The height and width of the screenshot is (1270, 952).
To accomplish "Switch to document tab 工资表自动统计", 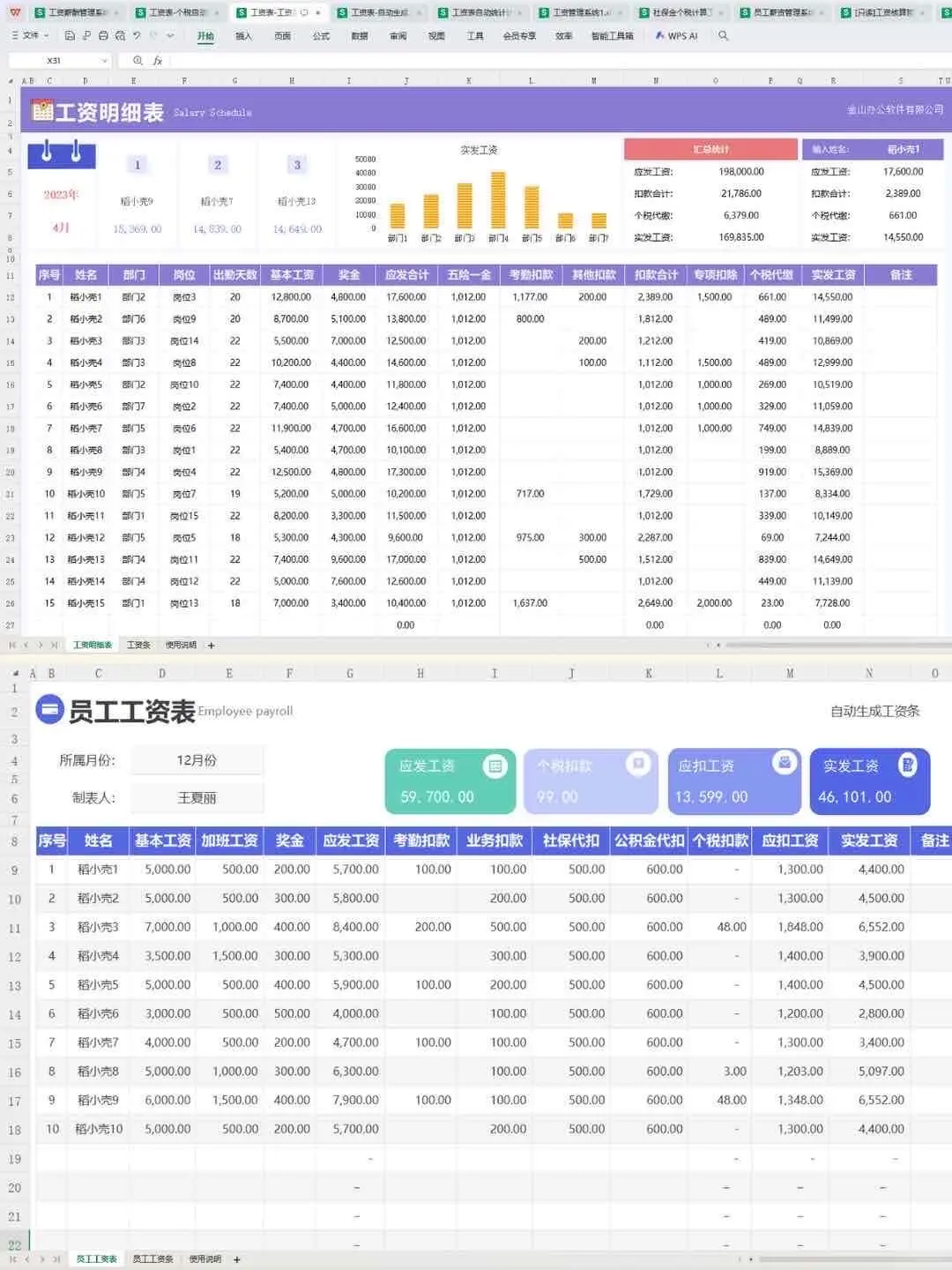I will tap(480, 12).
